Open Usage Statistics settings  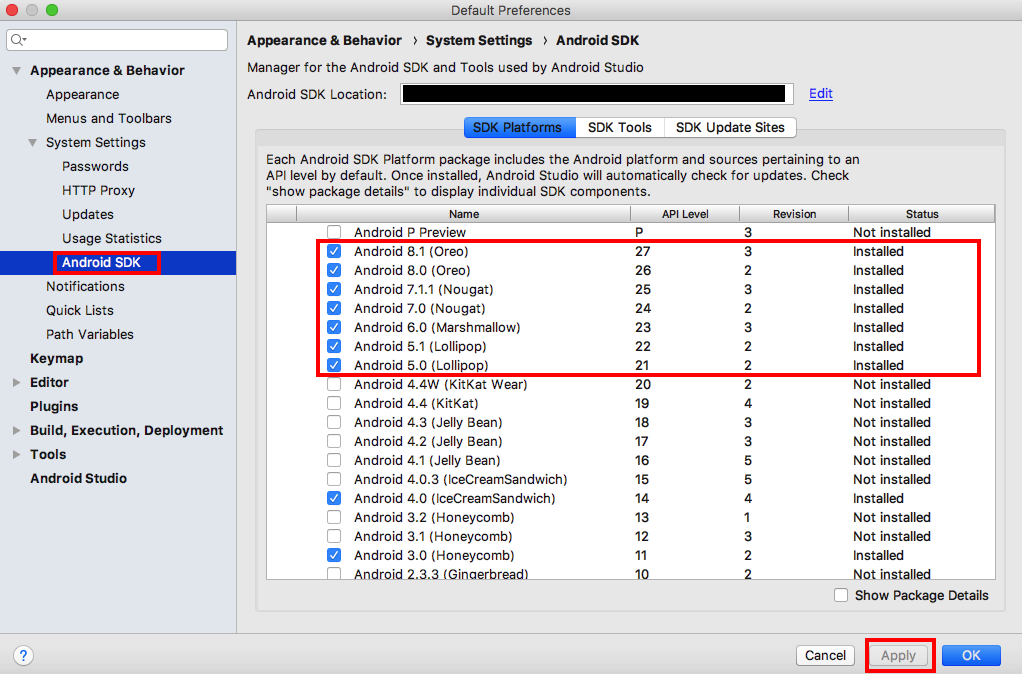click(111, 239)
